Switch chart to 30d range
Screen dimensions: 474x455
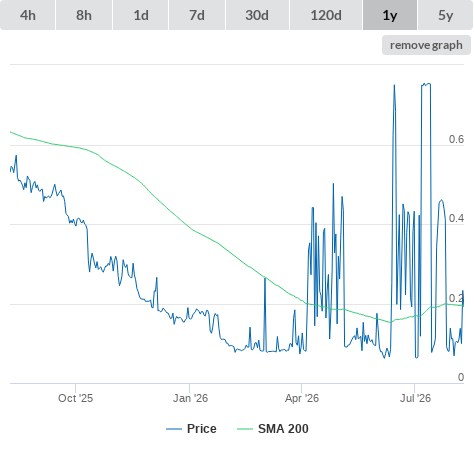257,15
